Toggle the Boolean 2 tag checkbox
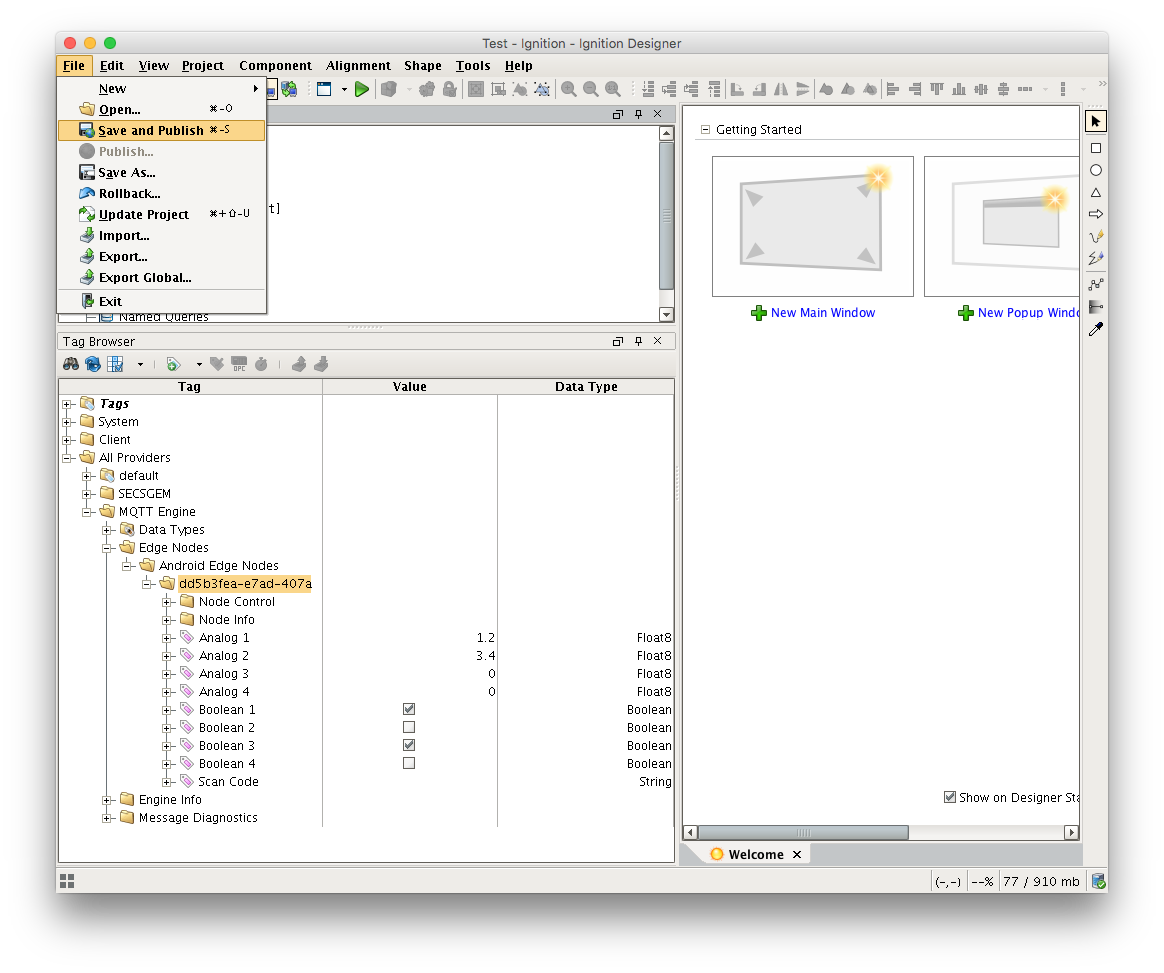Screen dimensions: 1164x973 coord(409,727)
